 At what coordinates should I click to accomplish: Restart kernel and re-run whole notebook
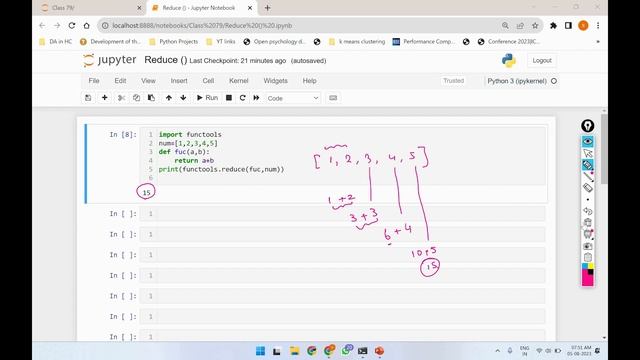(x=256, y=98)
